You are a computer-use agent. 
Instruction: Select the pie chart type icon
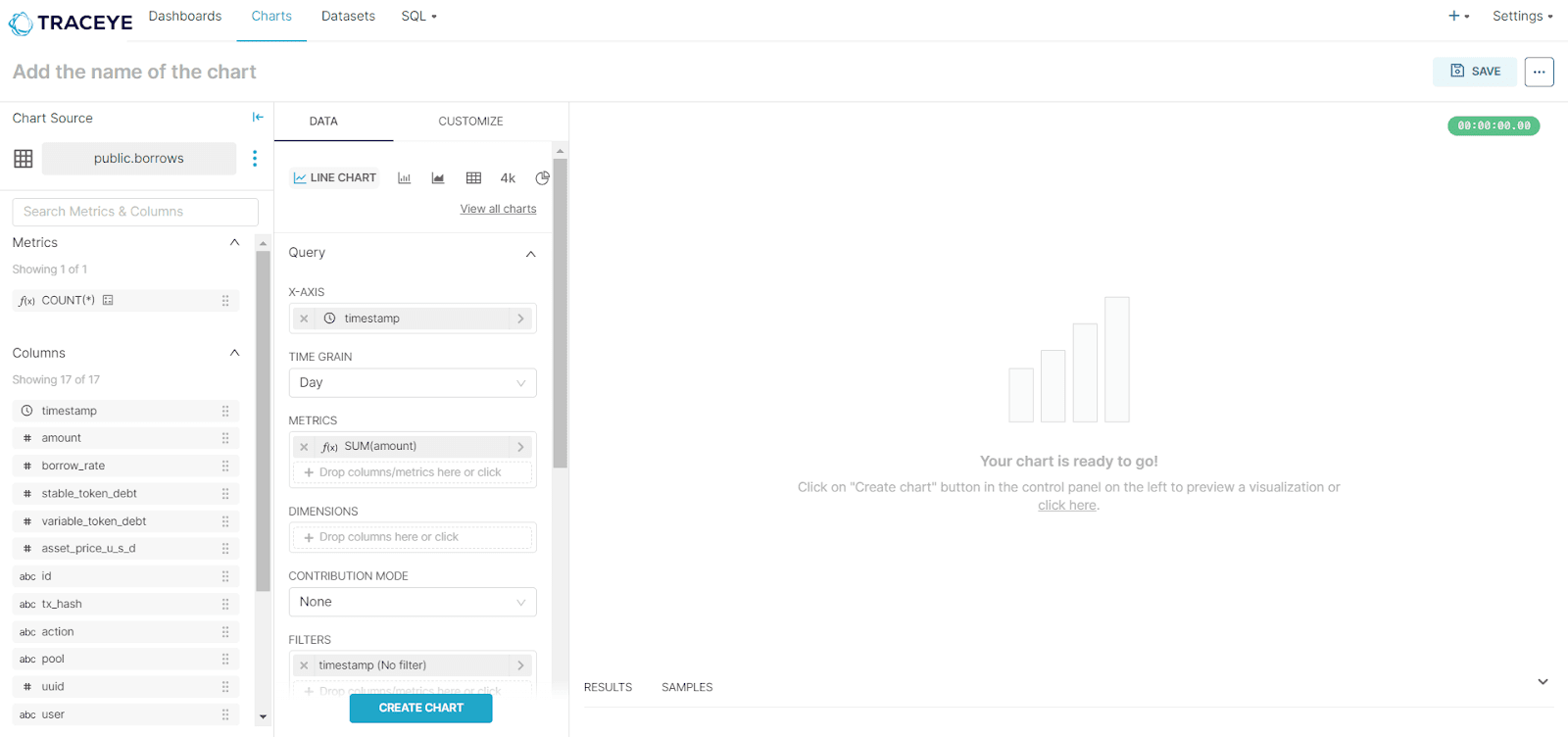pyautogui.click(x=542, y=178)
